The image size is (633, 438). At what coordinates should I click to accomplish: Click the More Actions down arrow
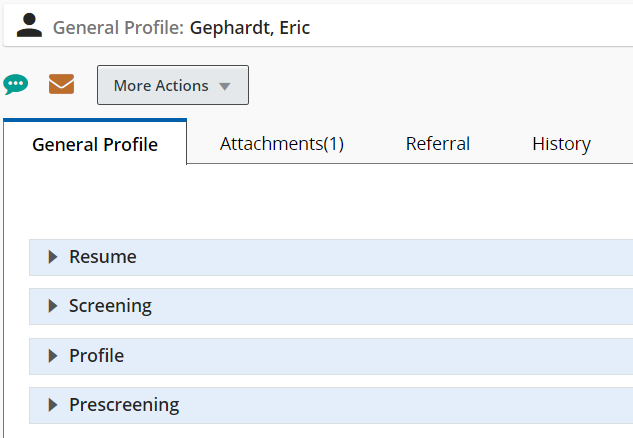[x=225, y=86]
